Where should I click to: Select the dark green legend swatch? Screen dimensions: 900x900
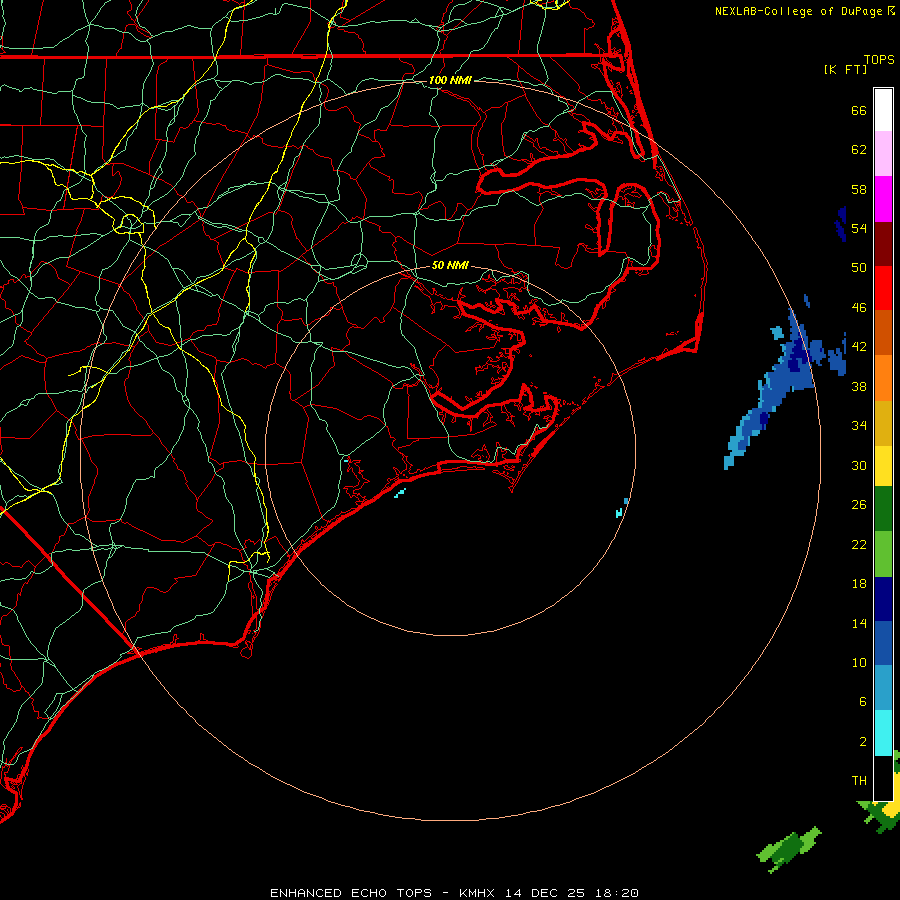[x=883, y=509]
